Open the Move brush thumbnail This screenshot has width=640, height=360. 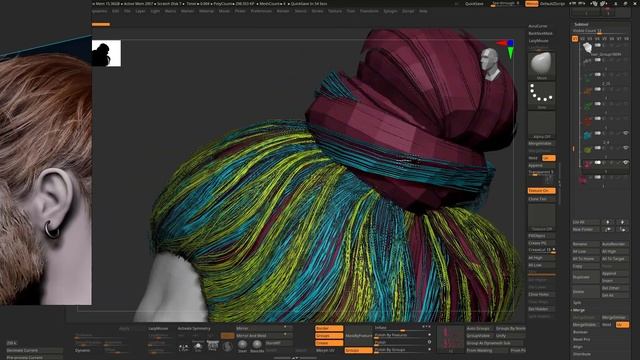[542, 65]
